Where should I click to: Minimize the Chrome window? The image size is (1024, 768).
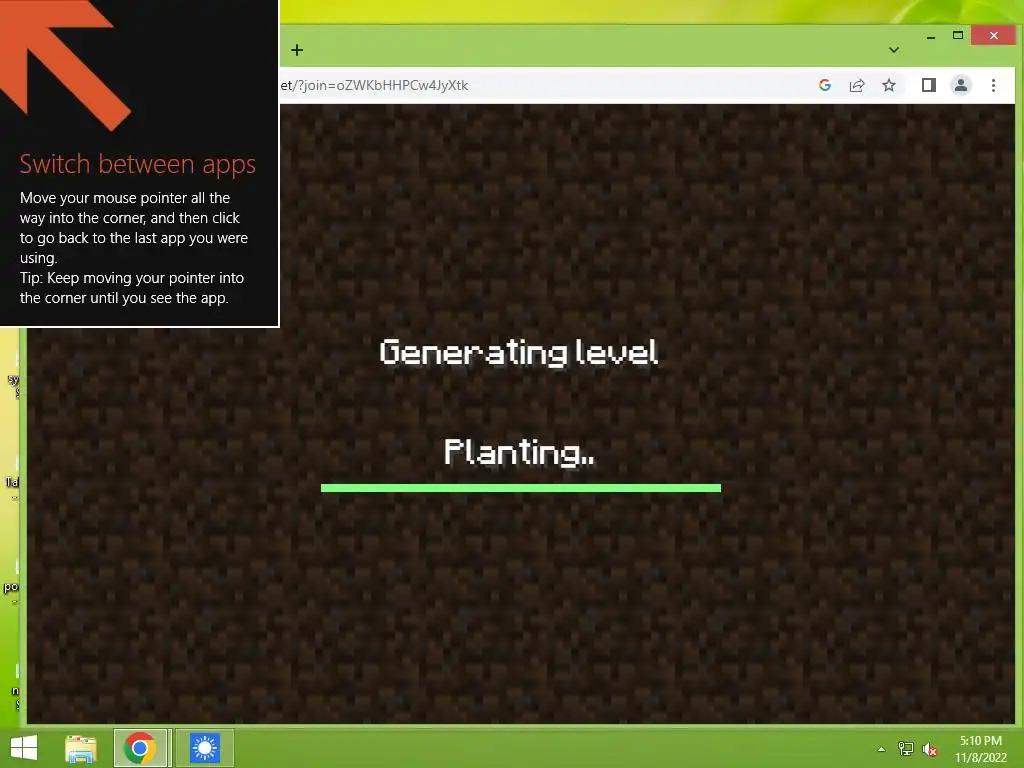tap(931, 37)
